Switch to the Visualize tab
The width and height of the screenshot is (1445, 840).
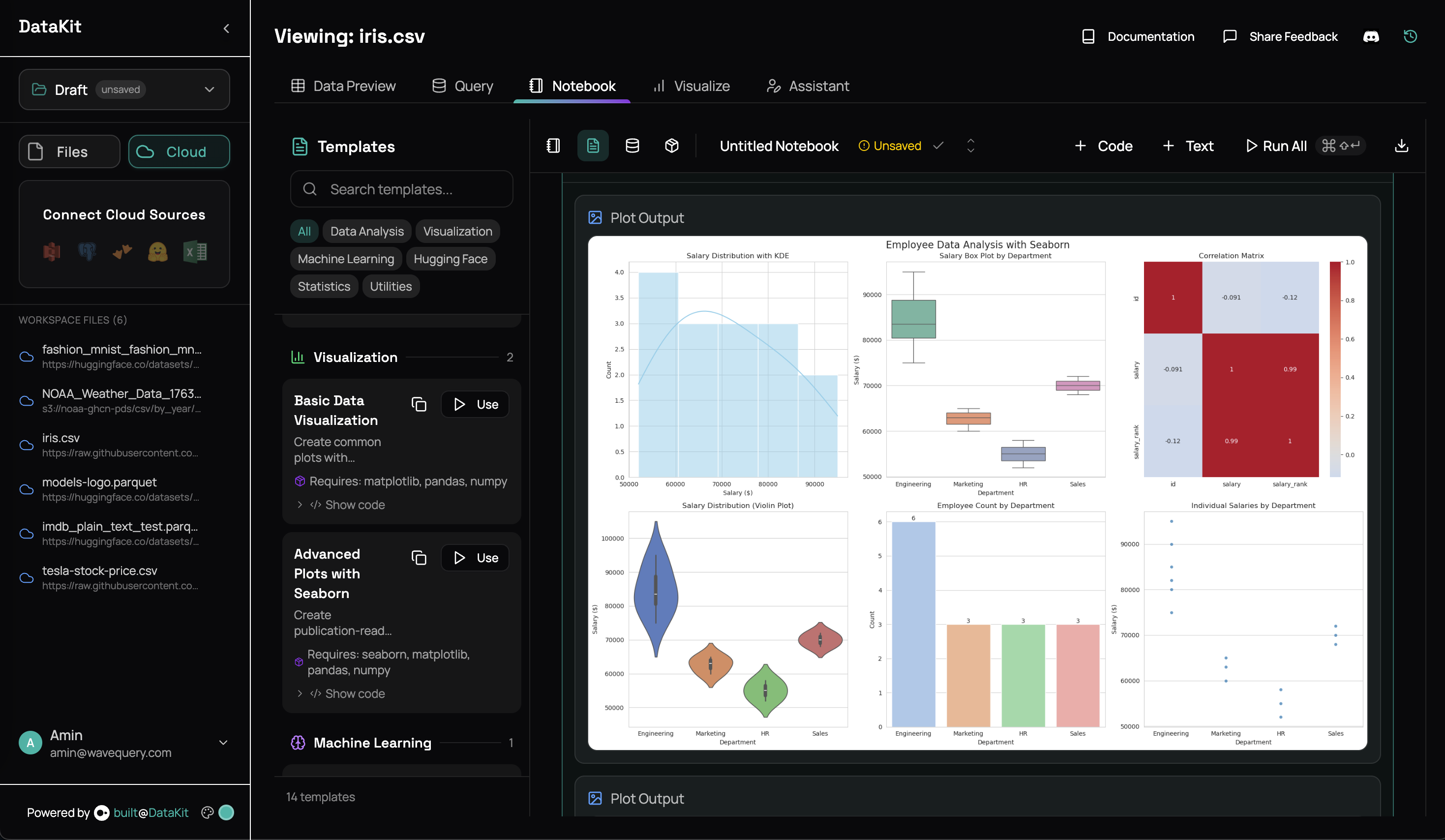point(692,86)
